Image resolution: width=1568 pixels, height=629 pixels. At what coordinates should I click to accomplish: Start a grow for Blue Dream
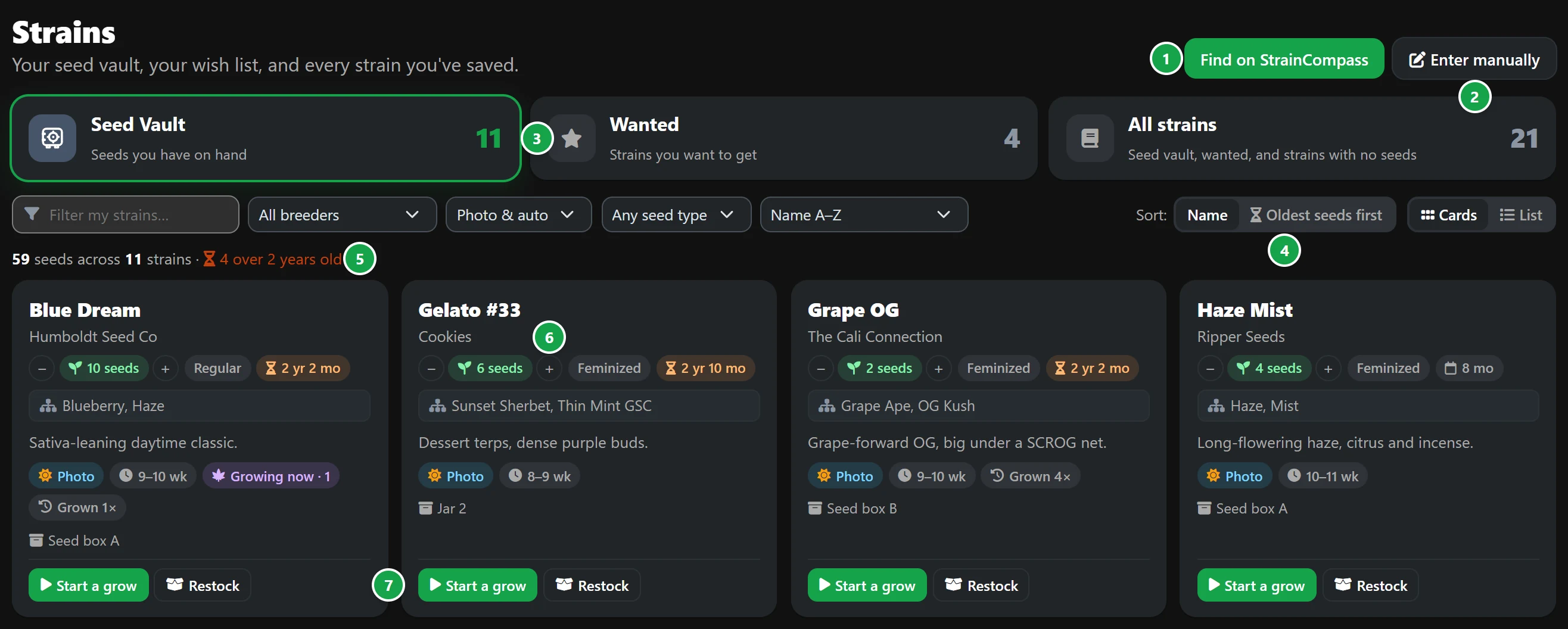88,585
